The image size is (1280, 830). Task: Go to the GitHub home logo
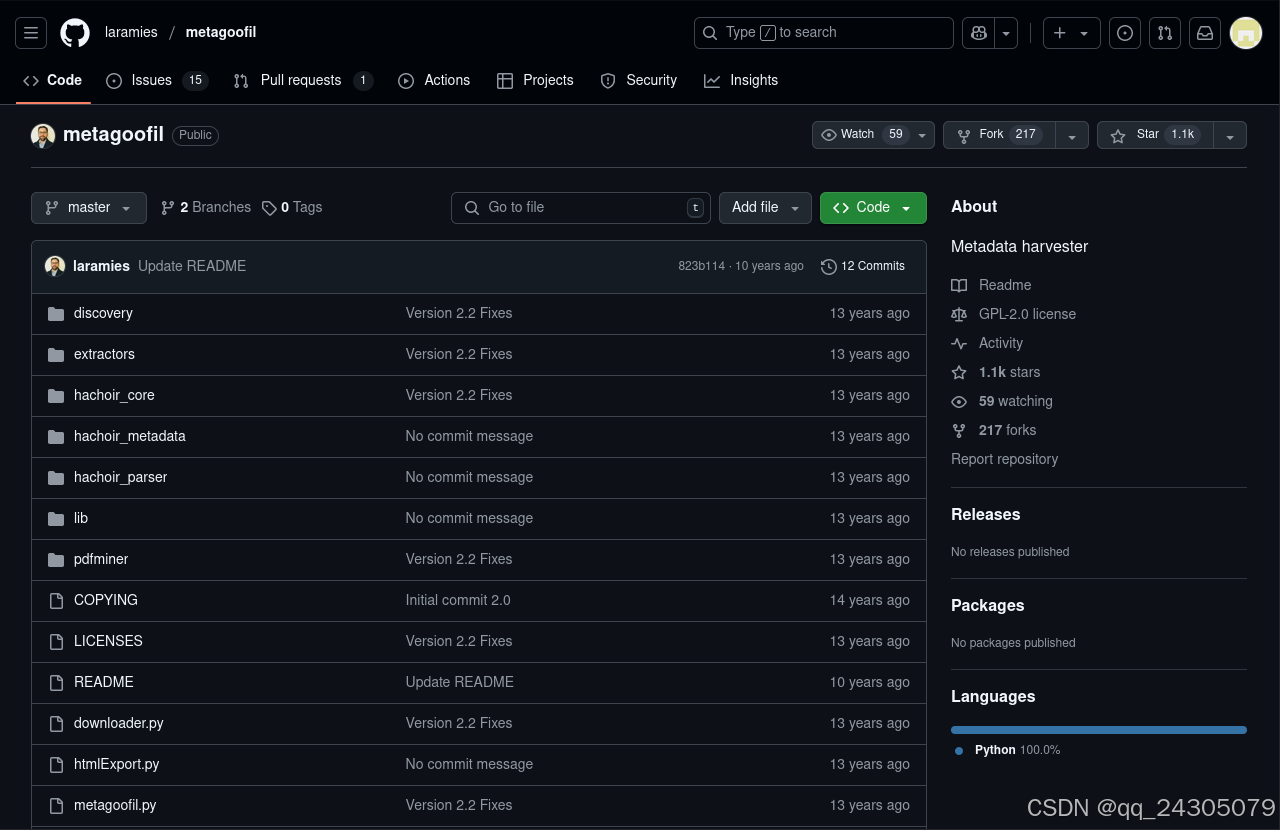[75, 33]
